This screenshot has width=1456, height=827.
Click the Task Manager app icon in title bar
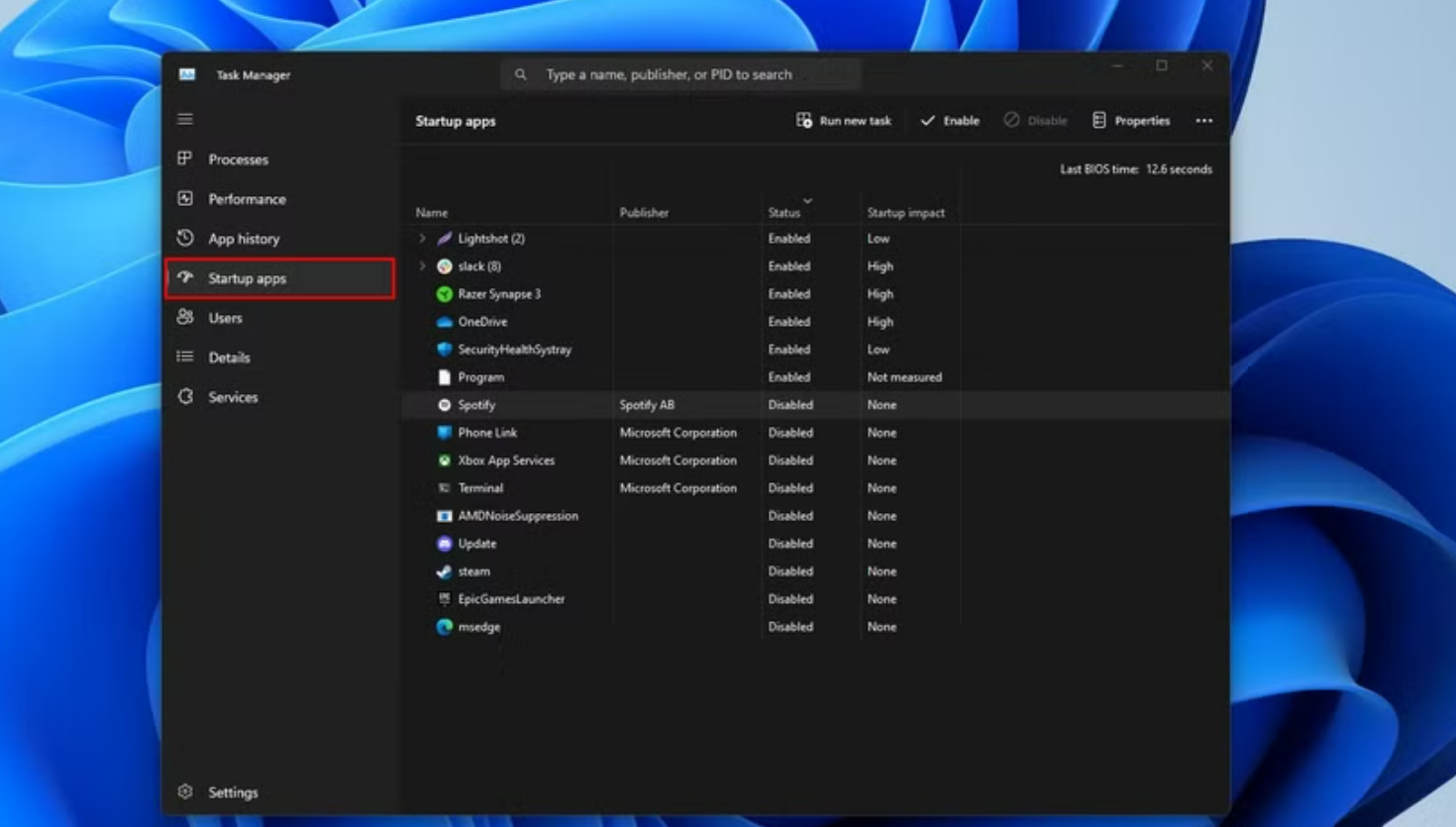pos(186,74)
